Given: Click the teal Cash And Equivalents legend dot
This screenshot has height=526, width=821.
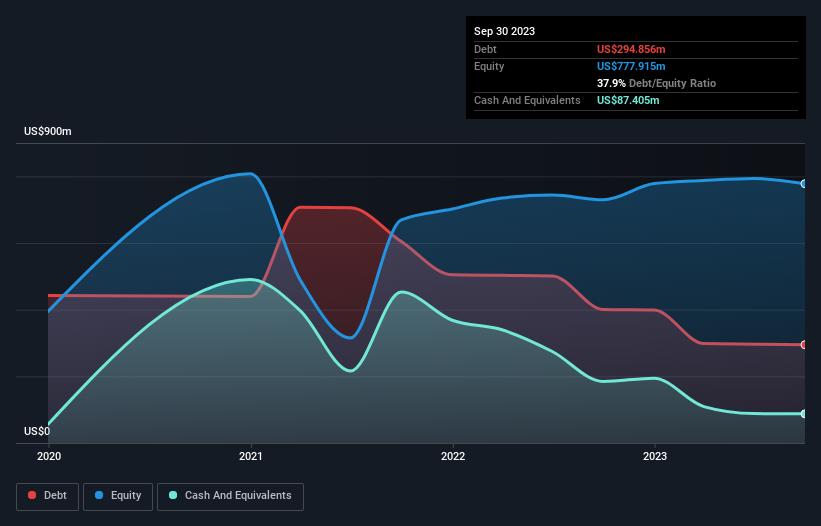Looking at the screenshot, I should pos(173,495).
